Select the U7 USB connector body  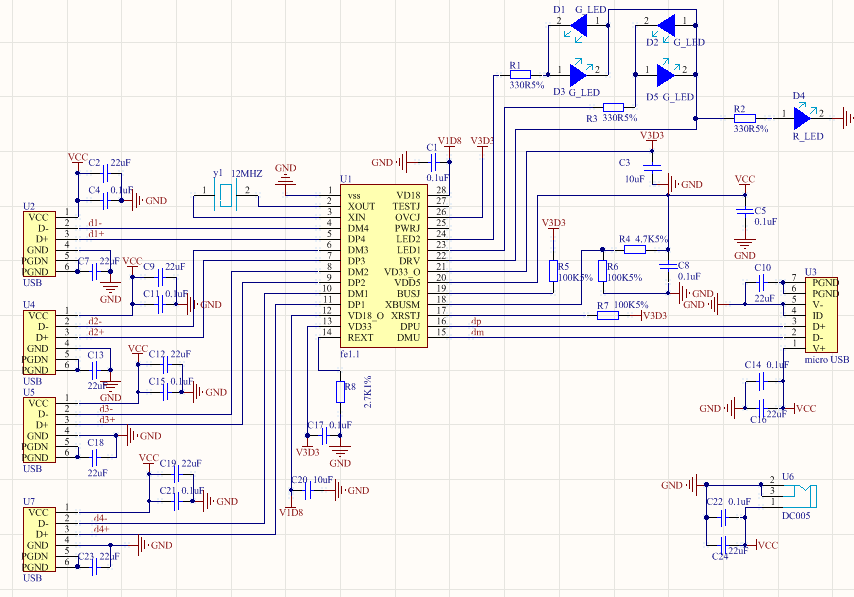point(39,539)
